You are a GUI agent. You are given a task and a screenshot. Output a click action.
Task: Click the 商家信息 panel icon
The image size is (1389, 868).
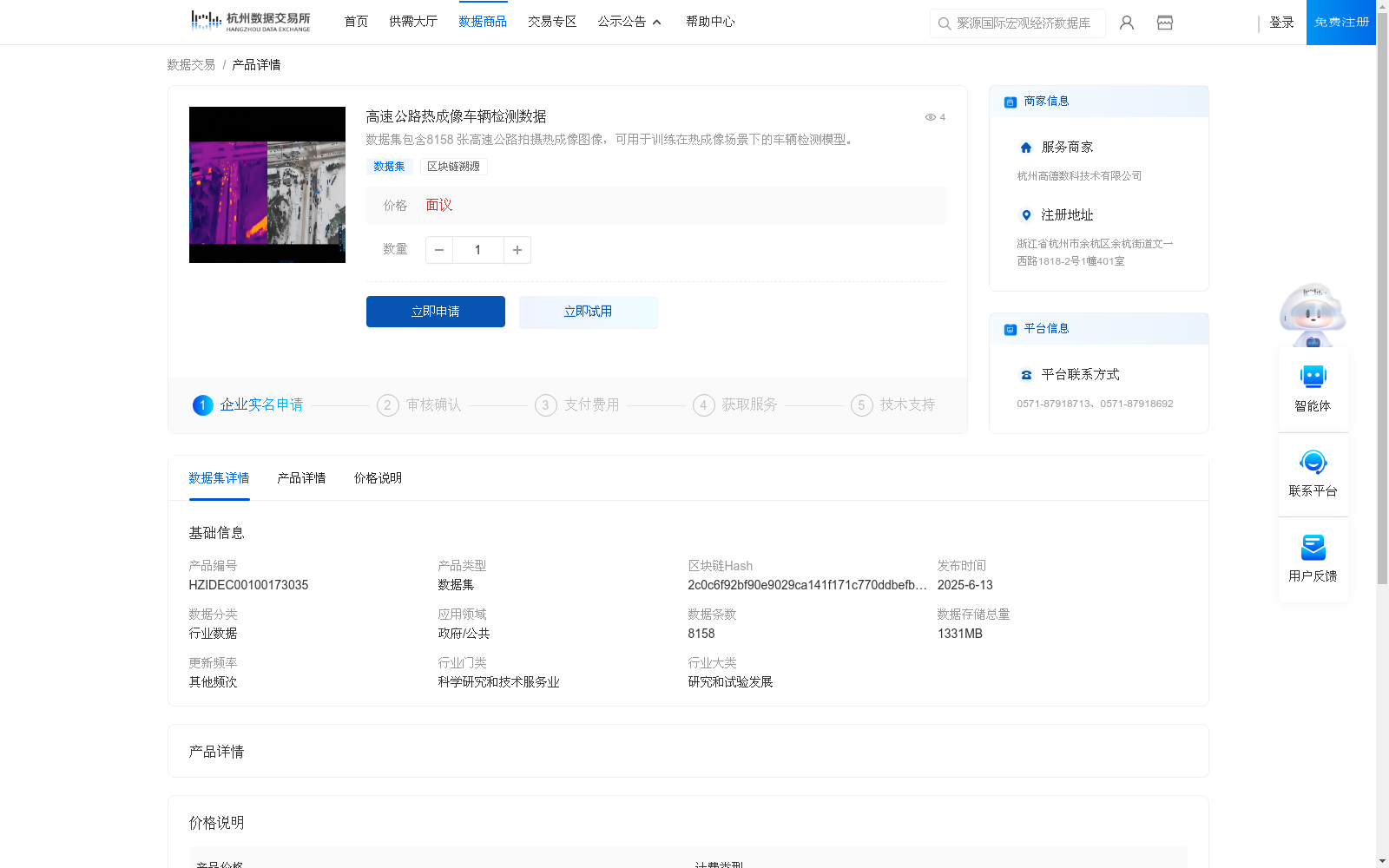1010,102
